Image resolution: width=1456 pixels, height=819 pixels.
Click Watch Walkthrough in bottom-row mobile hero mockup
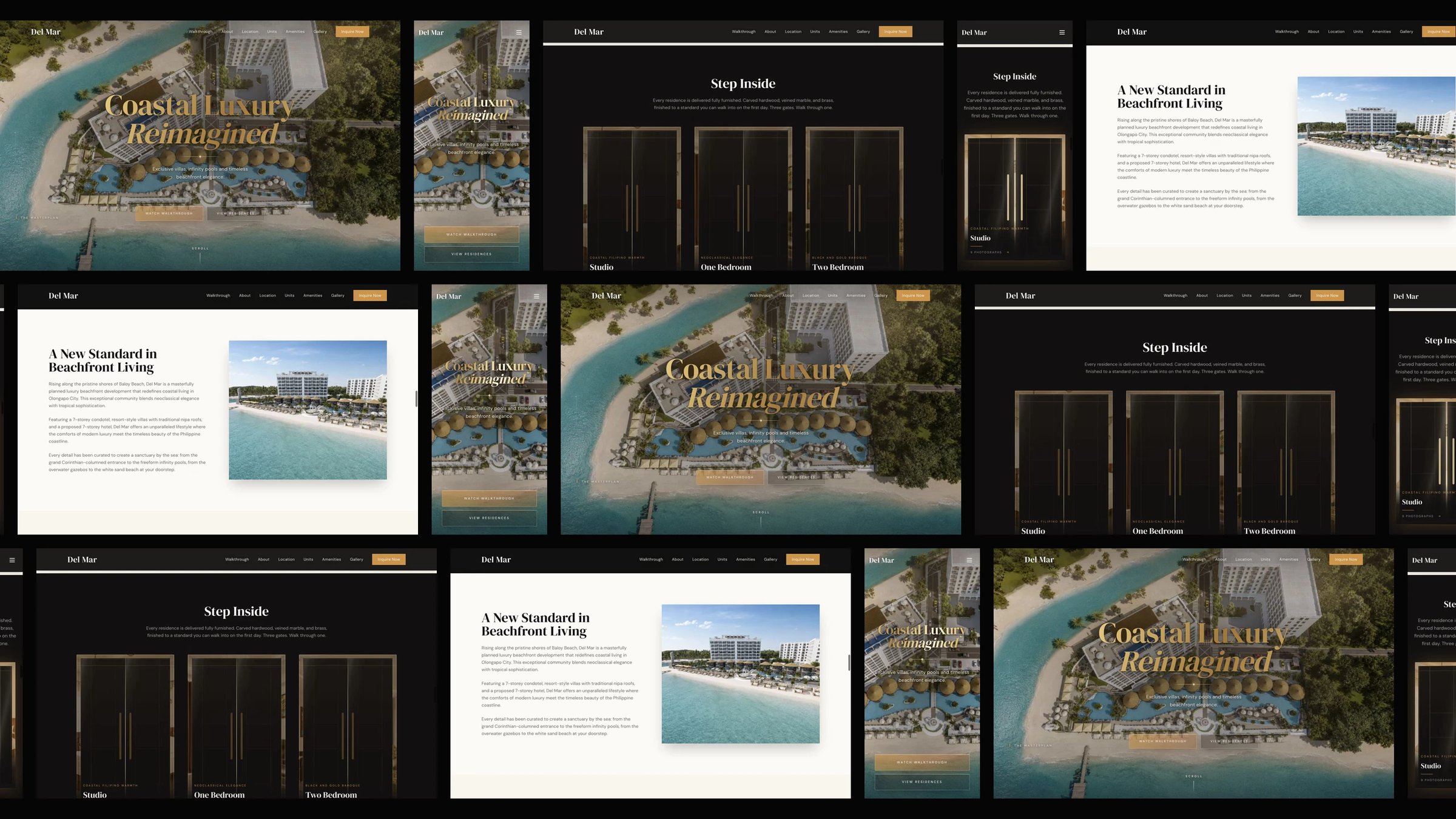(x=922, y=762)
